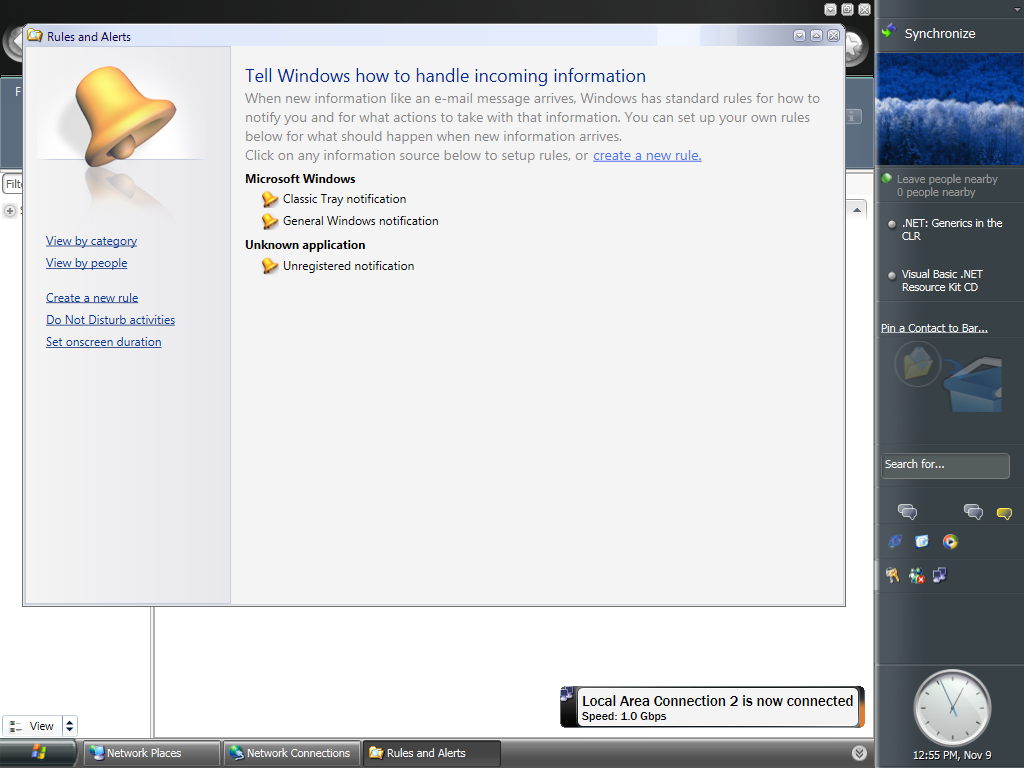Open Do Not Disturb activities link
The width and height of the screenshot is (1024, 768).
pos(110,320)
